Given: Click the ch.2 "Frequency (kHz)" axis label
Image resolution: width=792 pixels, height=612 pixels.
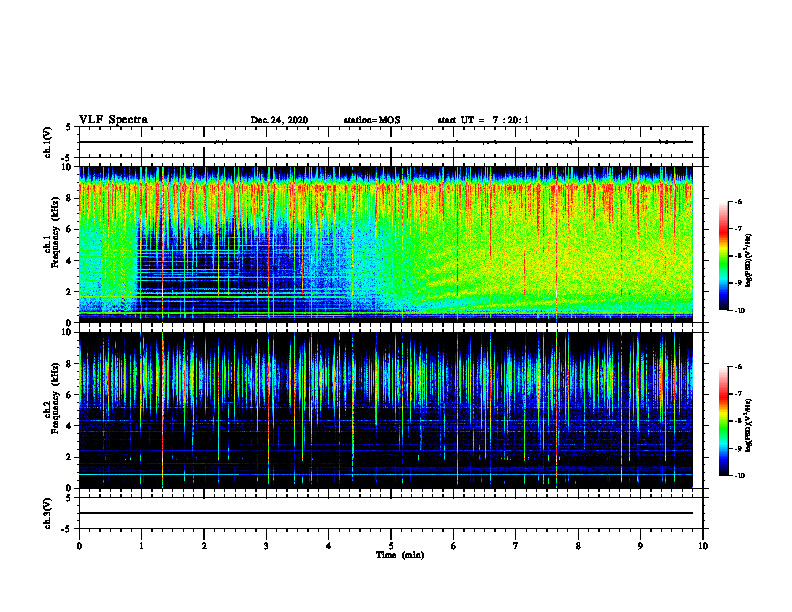Looking at the screenshot, I should point(55,398).
